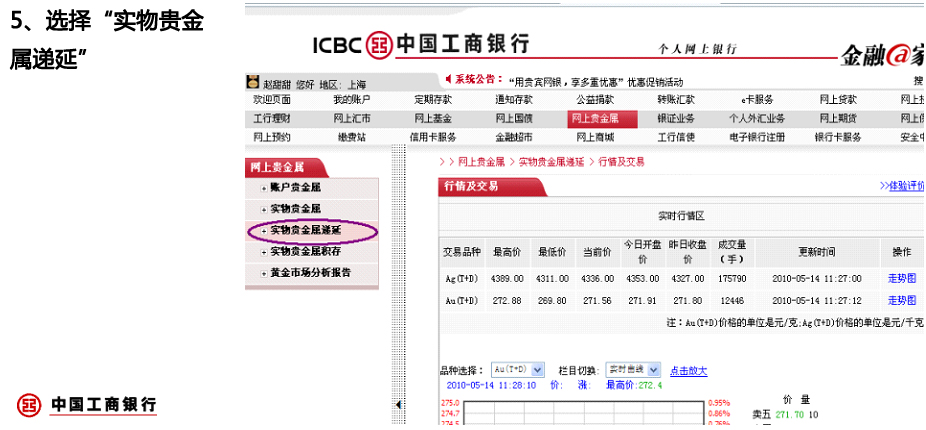This screenshot has height=430, width=926.
Task: Click 网上贵金属 in the breadcrumb
Action: coord(481,162)
